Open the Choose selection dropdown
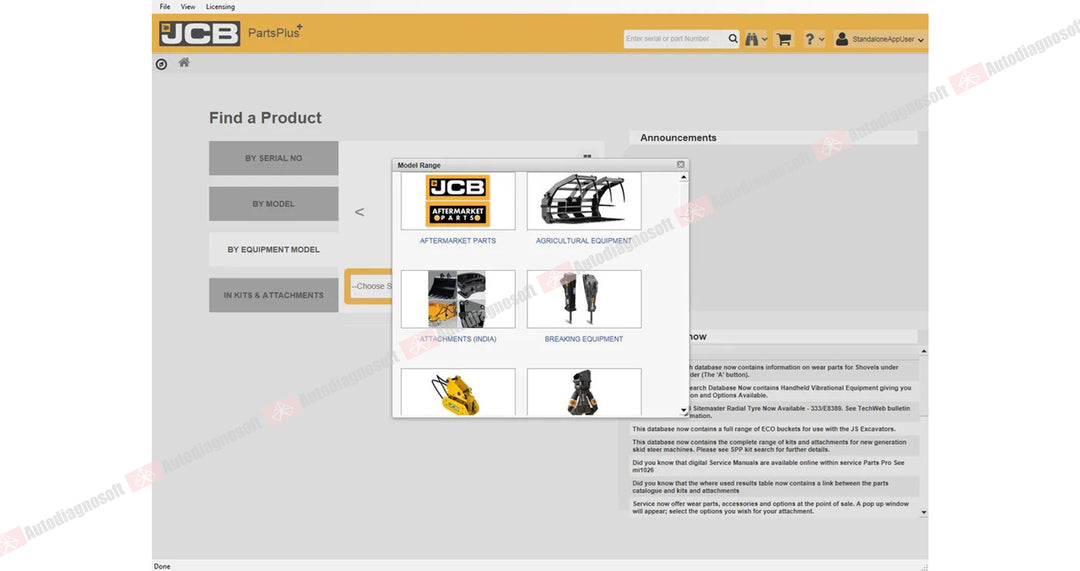Screen dimensions: 1080x571 [369, 286]
